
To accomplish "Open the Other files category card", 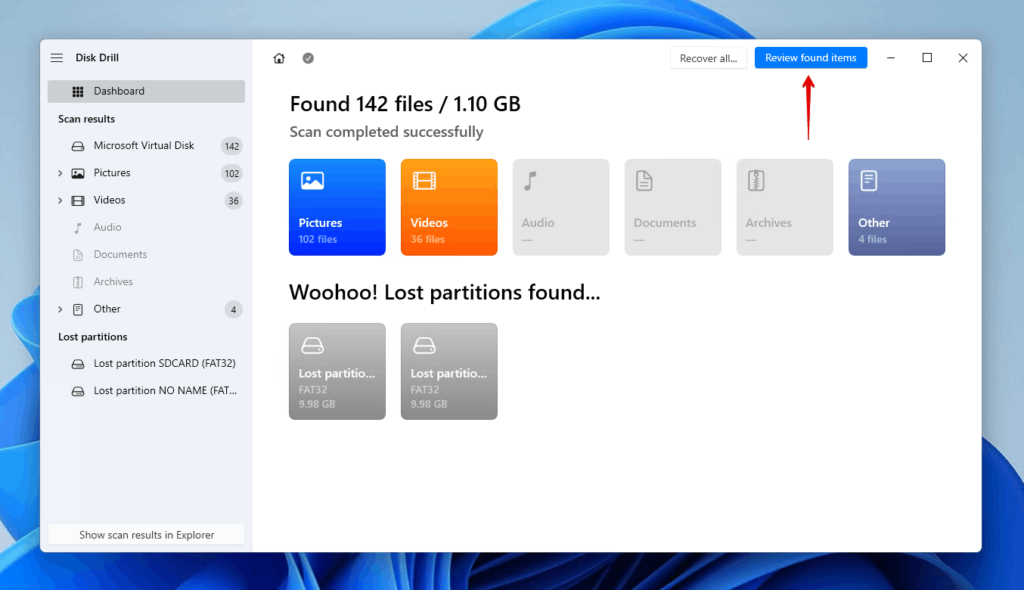I will click(896, 206).
